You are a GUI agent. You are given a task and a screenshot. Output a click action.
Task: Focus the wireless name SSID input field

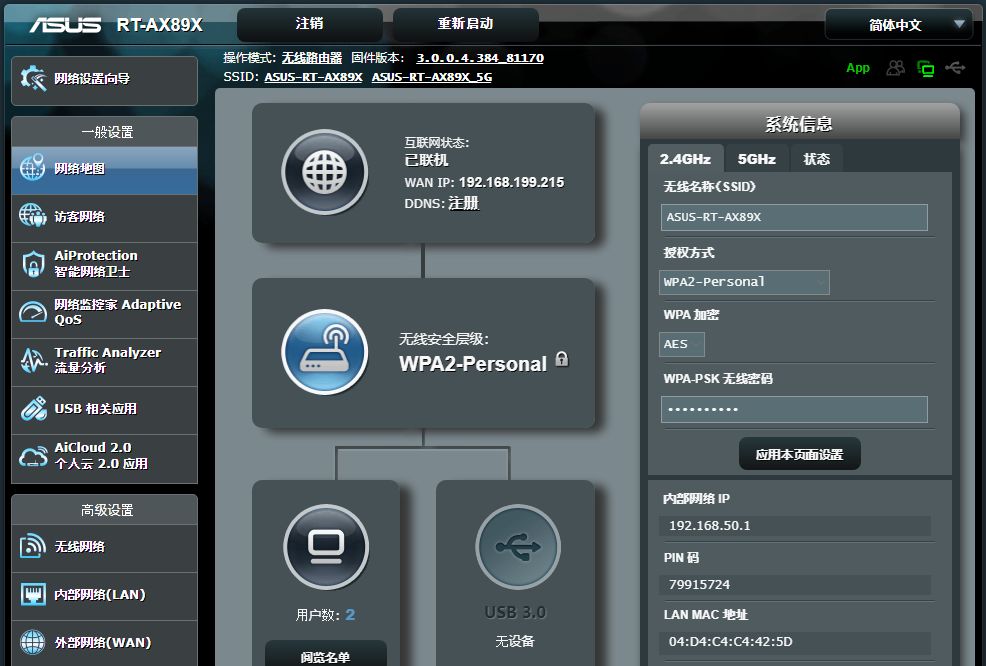pyautogui.click(x=794, y=217)
